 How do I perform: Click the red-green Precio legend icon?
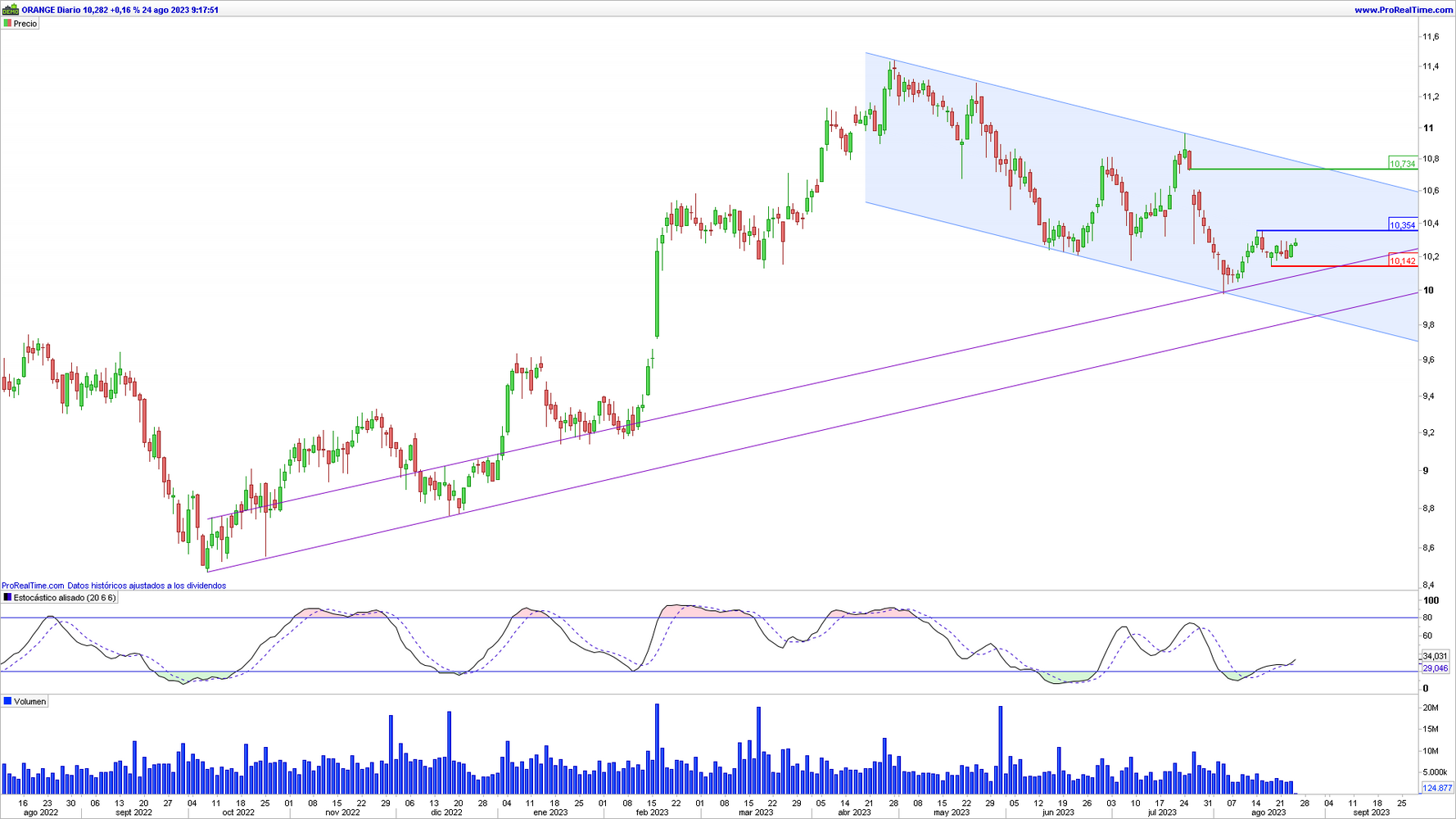pyautogui.click(x=7, y=24)
